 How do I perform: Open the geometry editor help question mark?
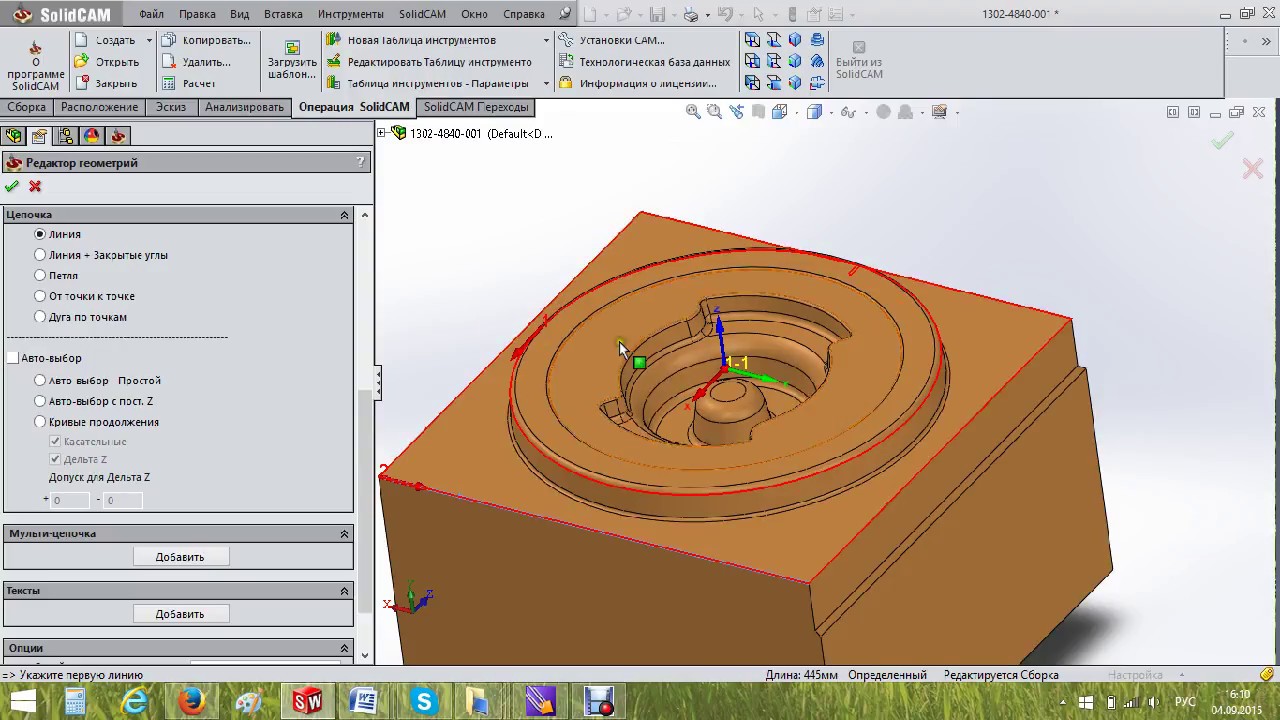(360, 162)
